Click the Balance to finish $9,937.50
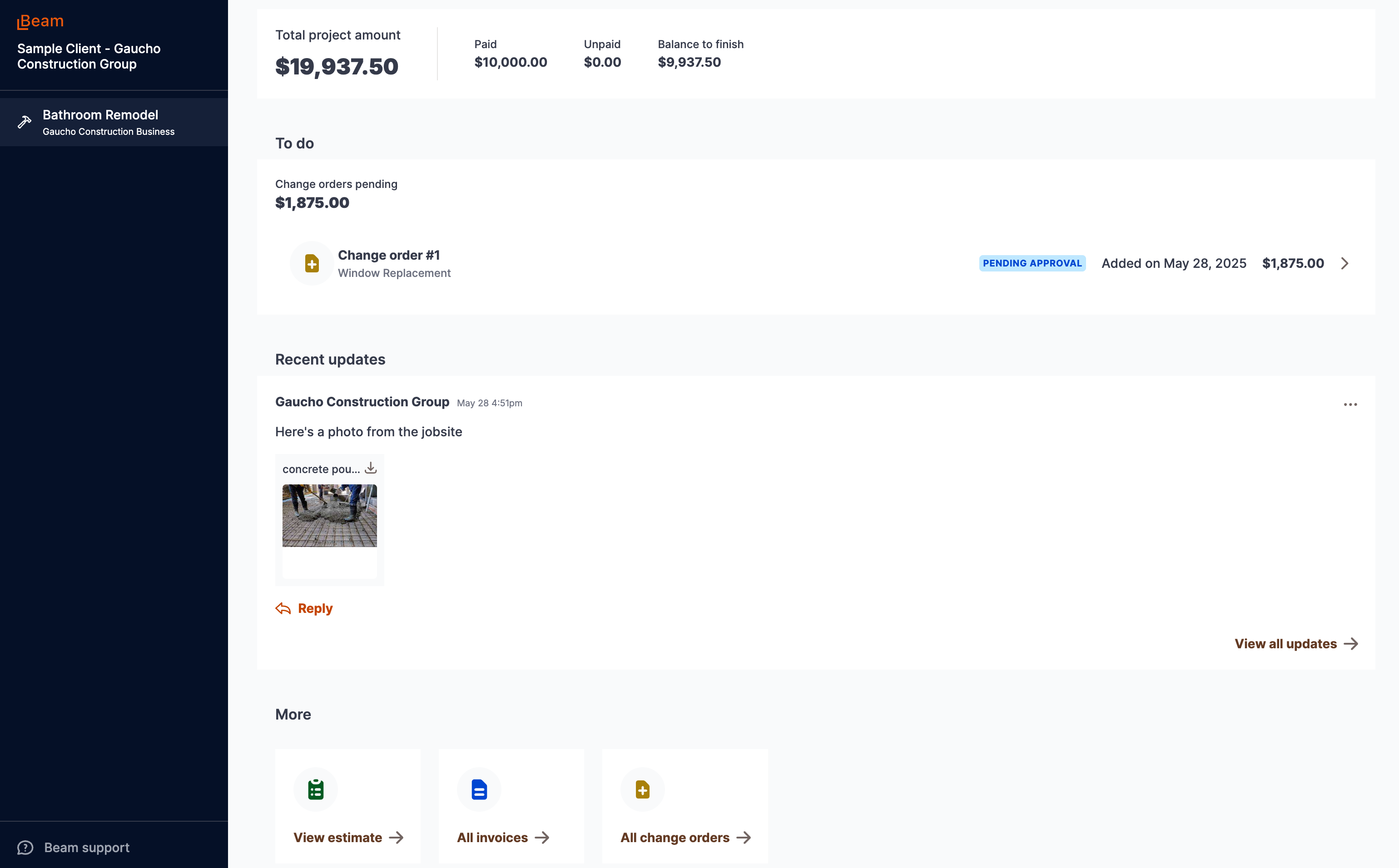 689,62
